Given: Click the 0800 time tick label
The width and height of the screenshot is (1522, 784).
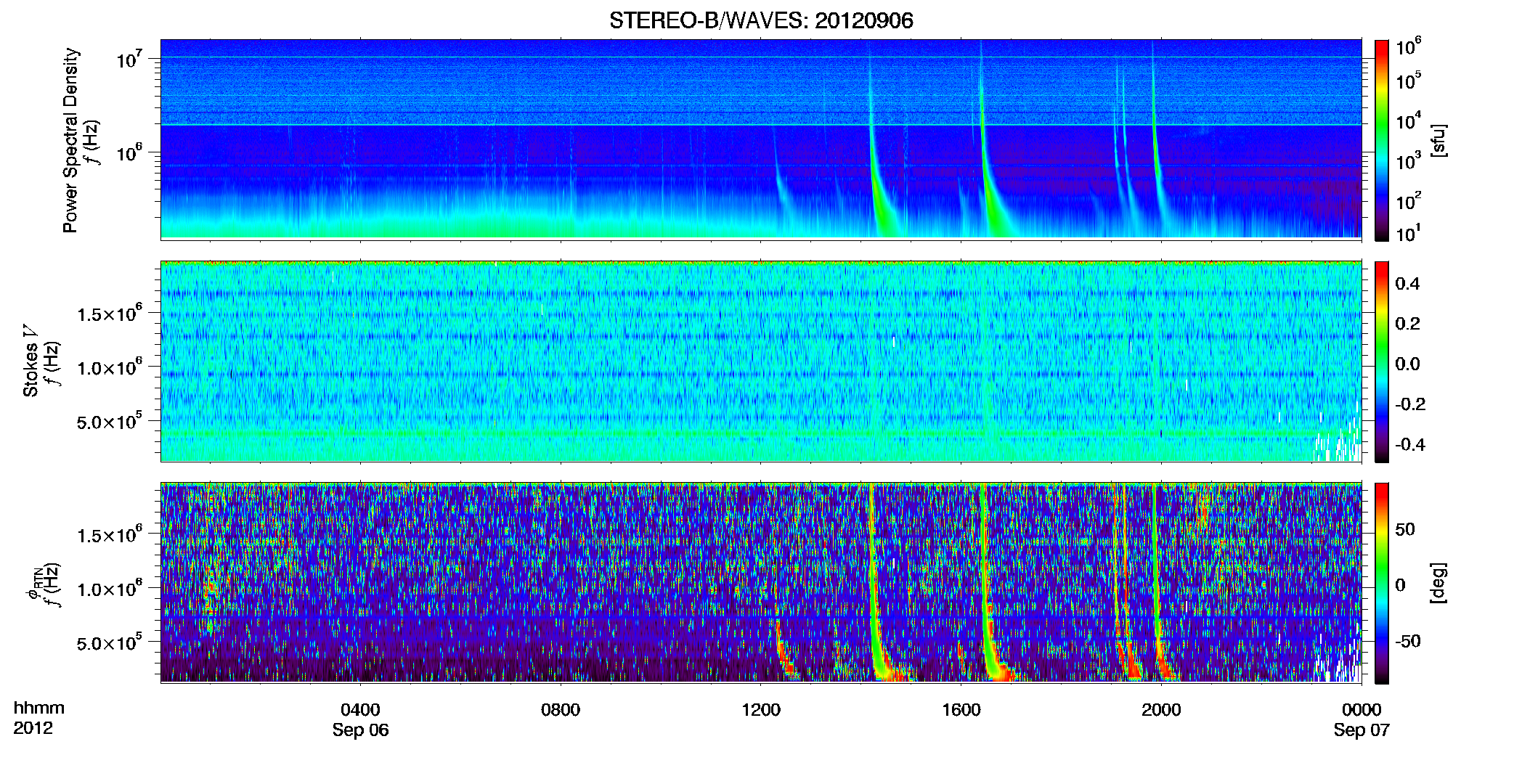Looking at the screenshot, I should [x=561, y=710].
